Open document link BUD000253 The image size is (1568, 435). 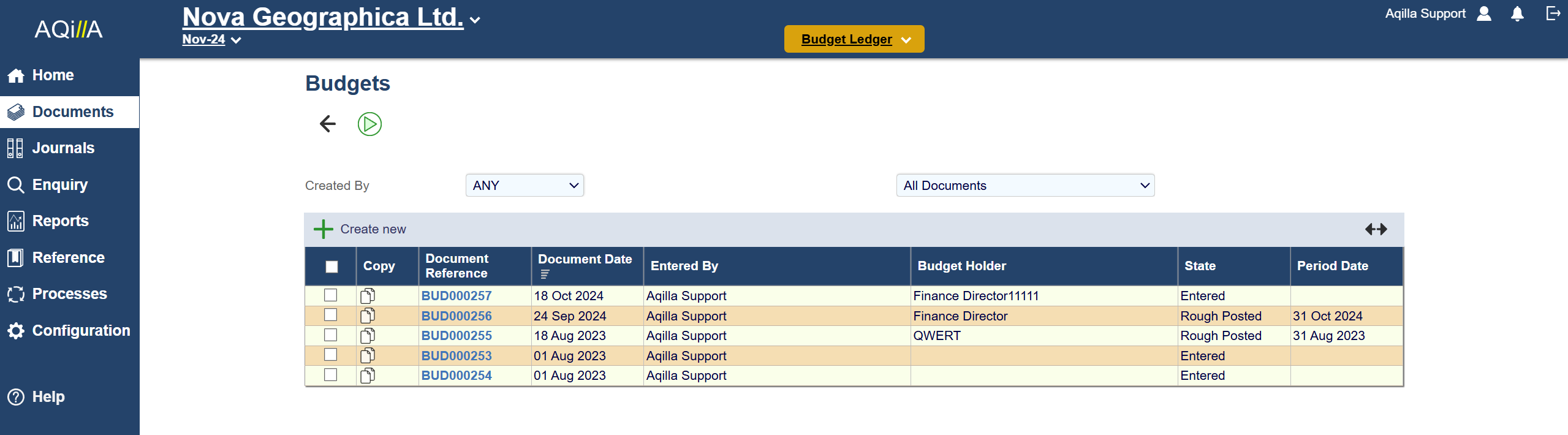point(456,356)
